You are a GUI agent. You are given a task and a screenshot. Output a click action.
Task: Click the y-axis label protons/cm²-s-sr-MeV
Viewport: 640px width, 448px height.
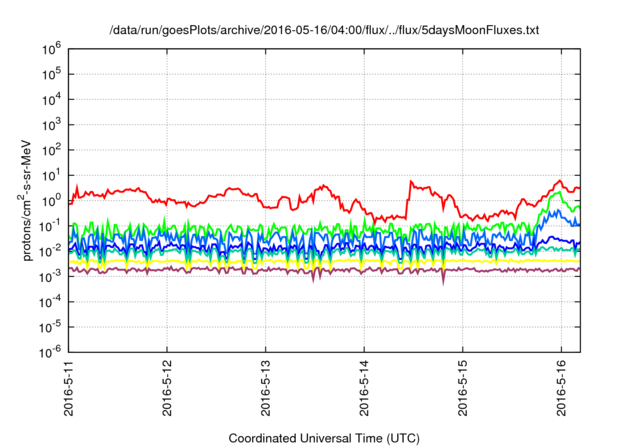(25, 201)
